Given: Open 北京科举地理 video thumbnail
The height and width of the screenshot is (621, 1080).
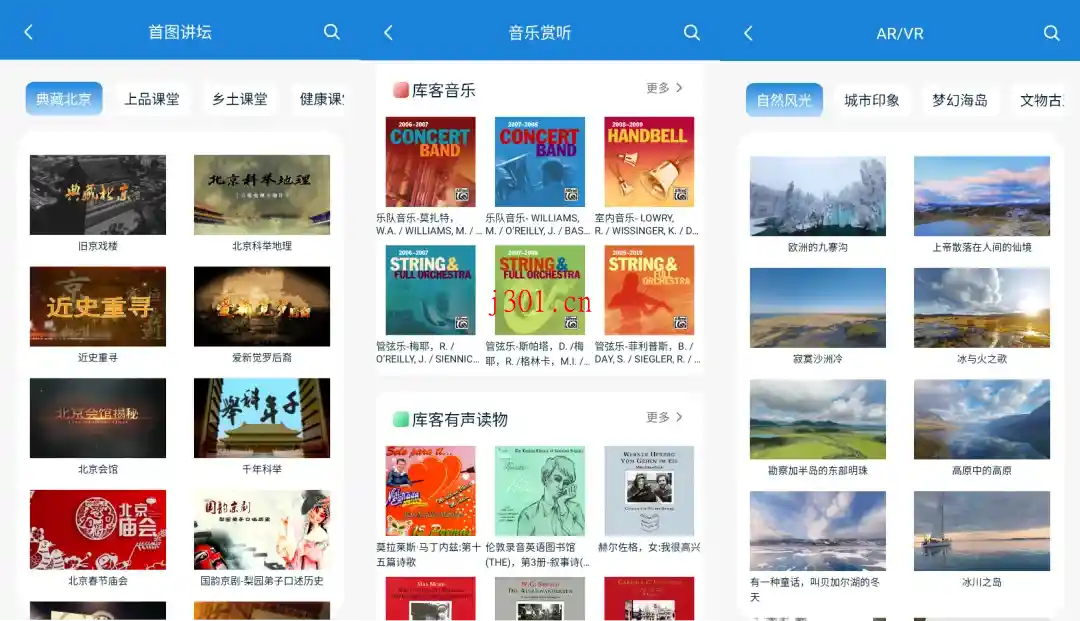Looking at the screenshot, I should tap(262, 195).
